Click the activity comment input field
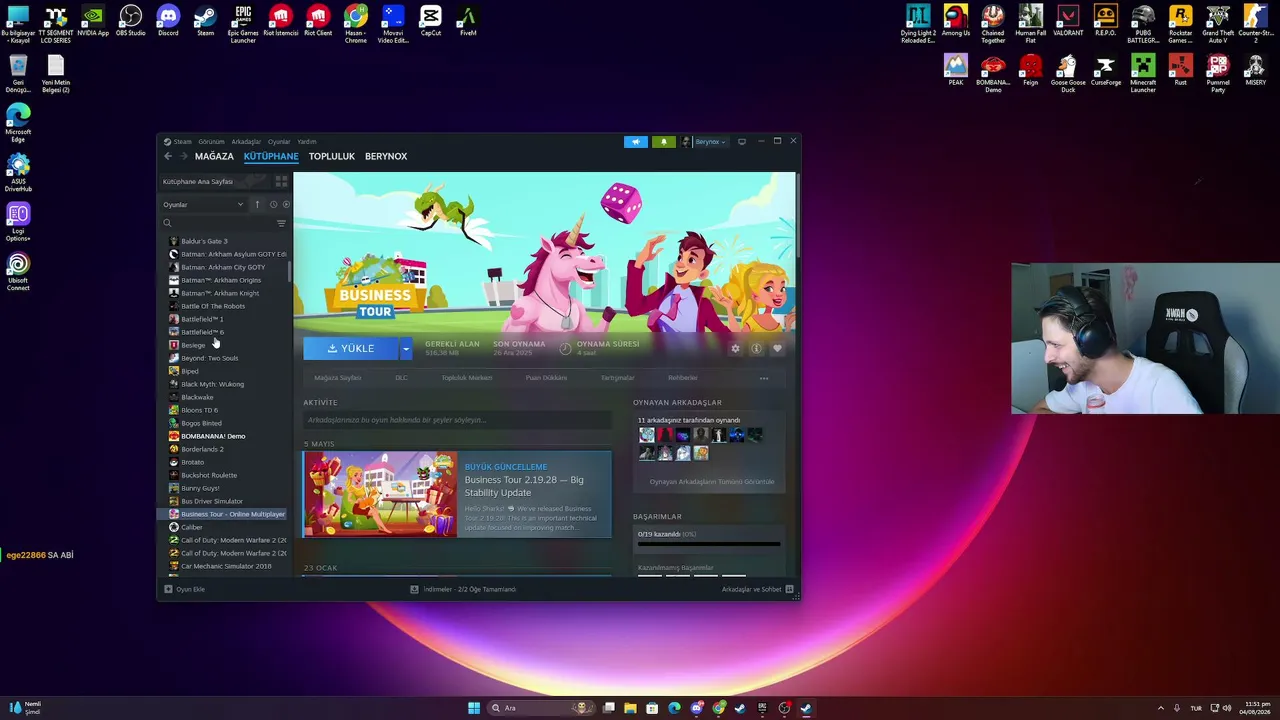Image resolution: width=1280 pixels, height=720 pixels. (x=457, y=420)
